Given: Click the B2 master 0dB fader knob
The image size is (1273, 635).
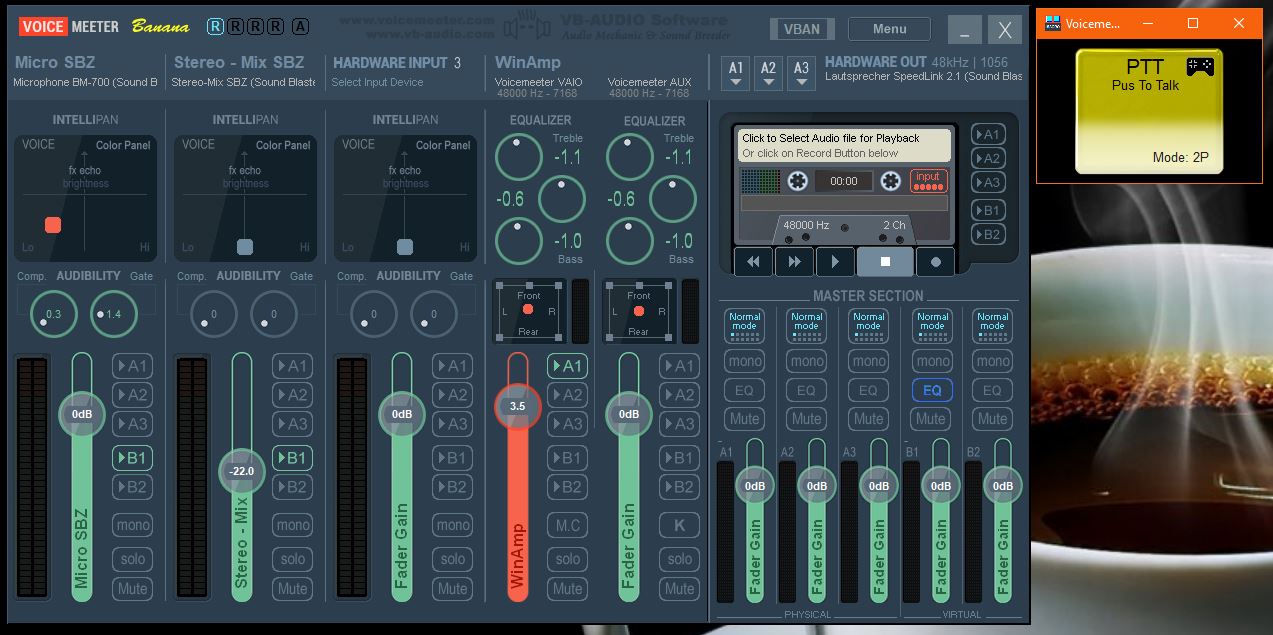Looking at the screenshot, I should coord(1003,486).
